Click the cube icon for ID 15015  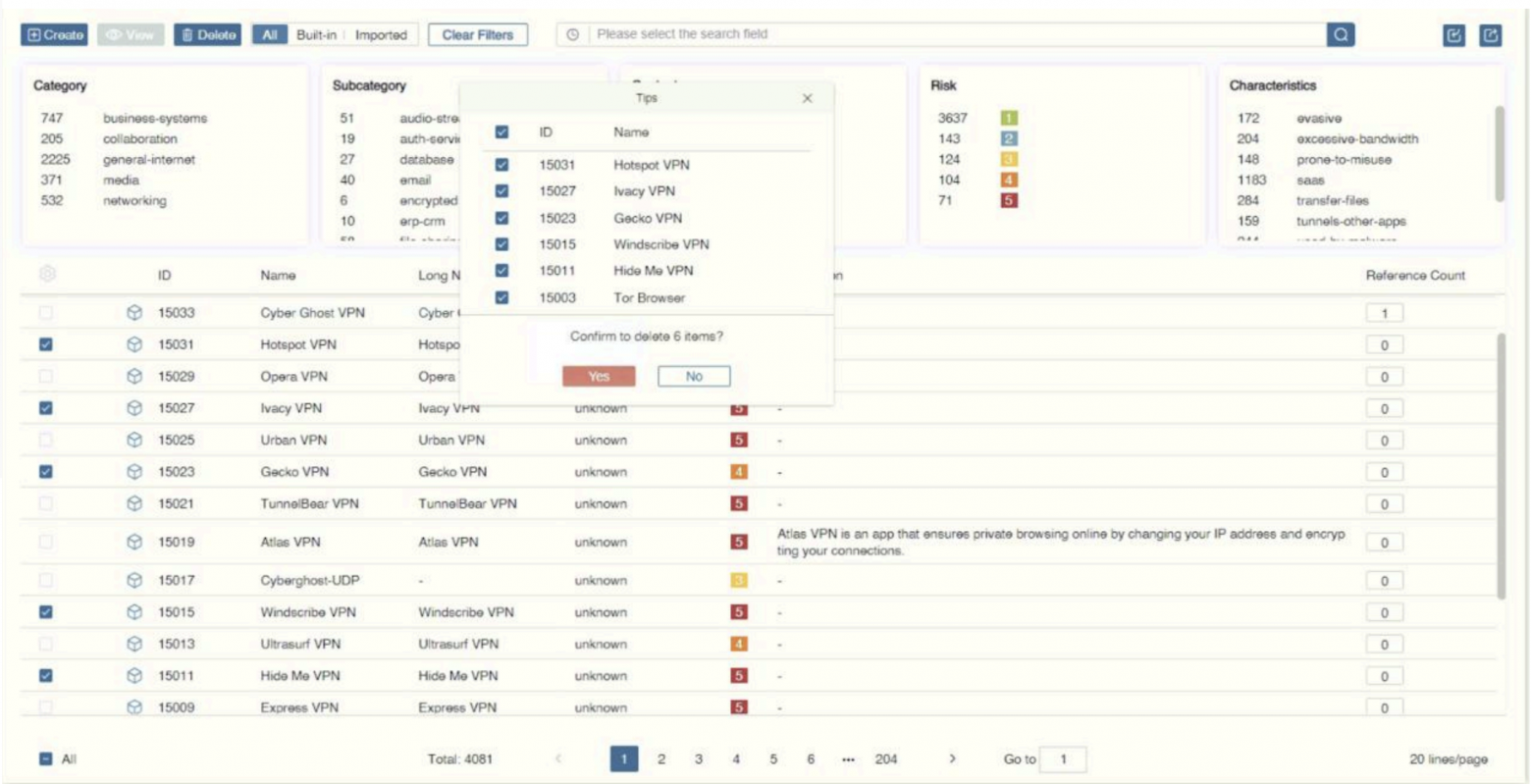coord(134,612)
